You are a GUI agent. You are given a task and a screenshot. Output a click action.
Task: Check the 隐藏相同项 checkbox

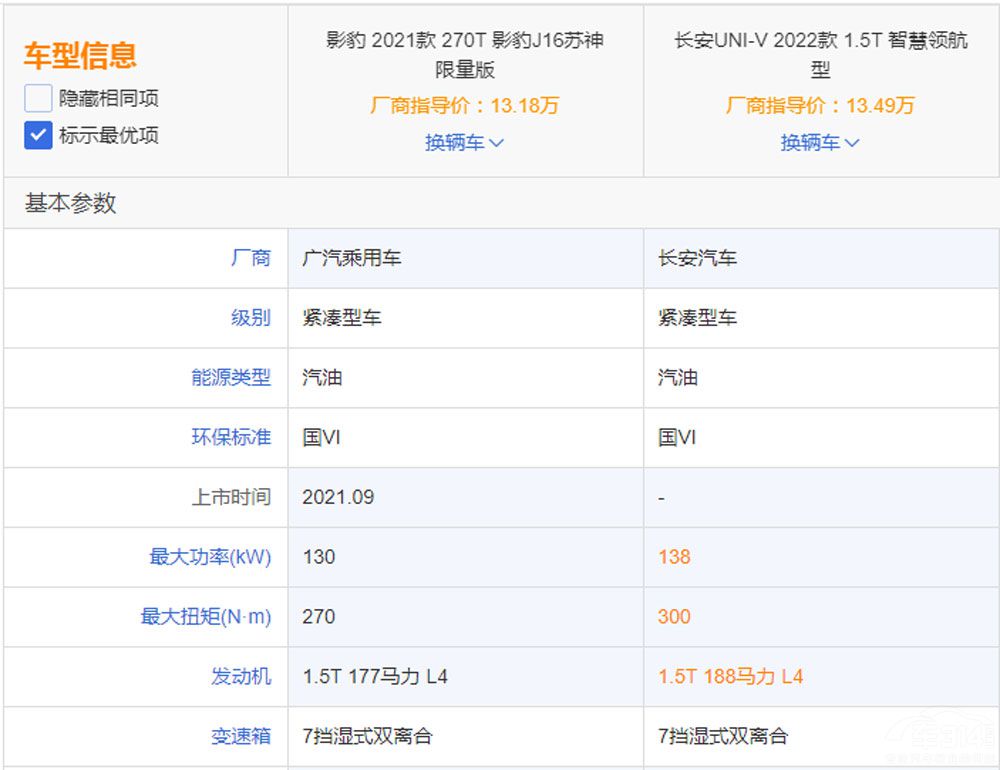point(38,98)
